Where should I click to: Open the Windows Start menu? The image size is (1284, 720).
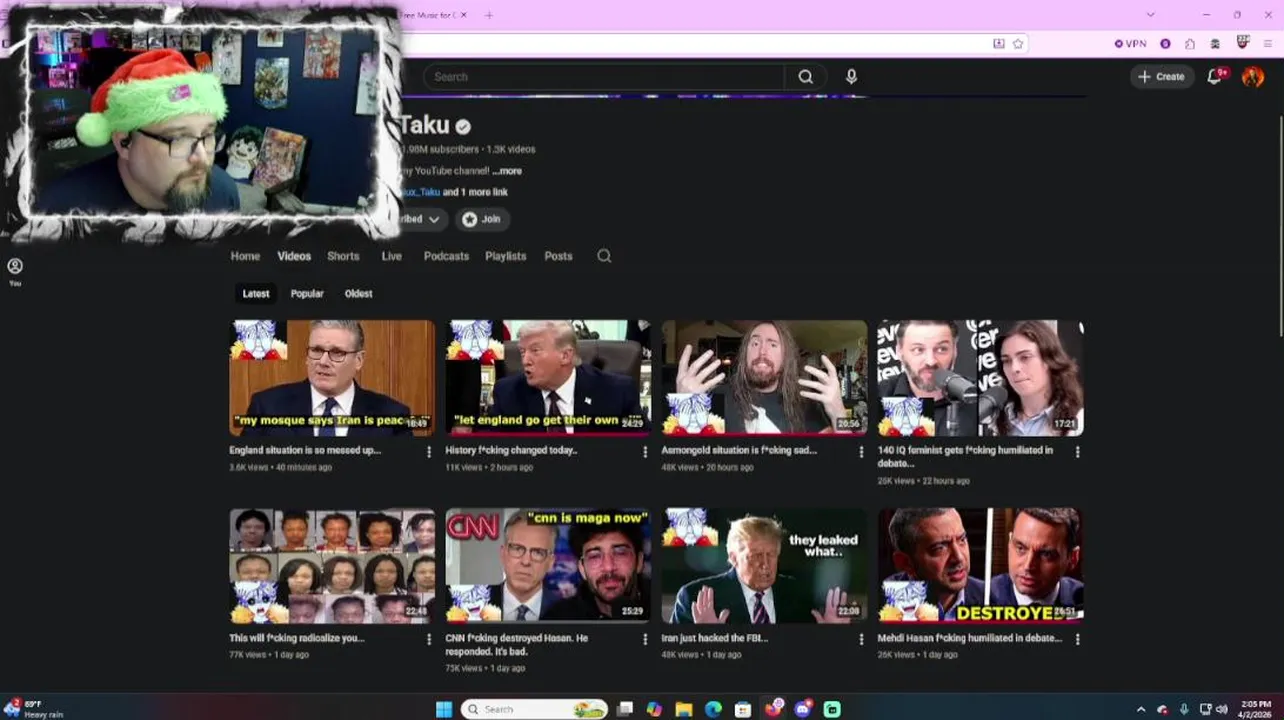click(x=444, y=709)
